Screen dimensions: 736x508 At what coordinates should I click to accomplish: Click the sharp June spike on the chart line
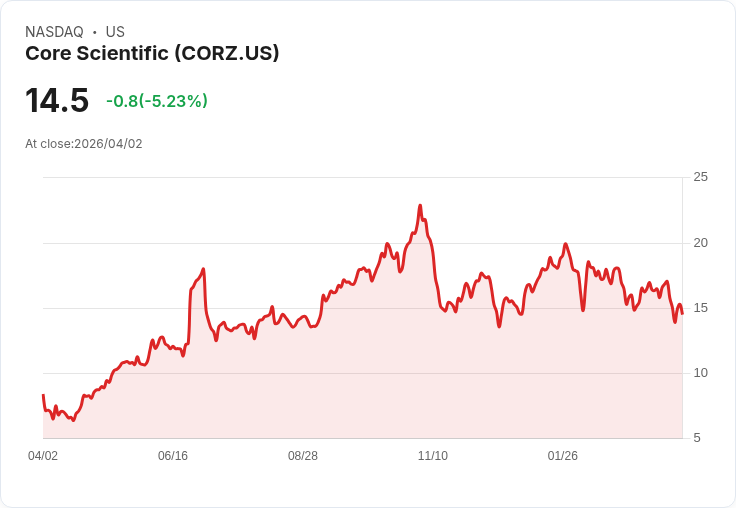click(x=203, y=269)
